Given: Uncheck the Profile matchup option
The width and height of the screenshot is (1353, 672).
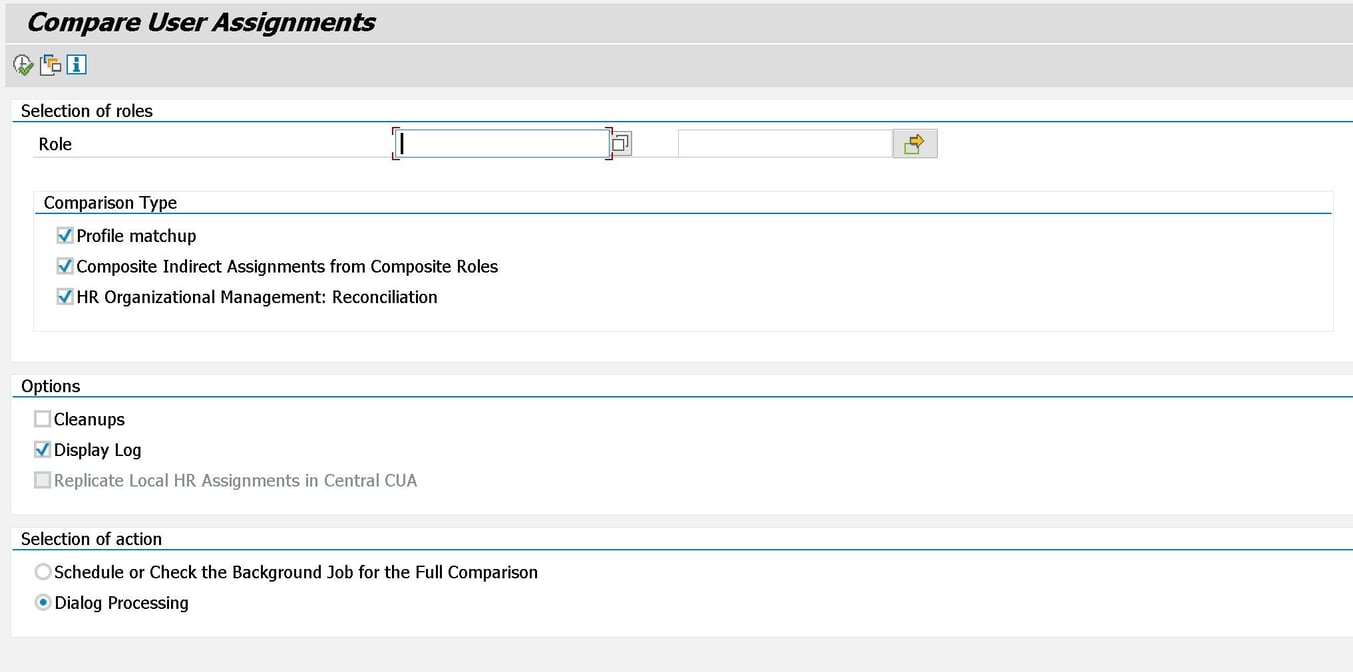Looking at the screenshot, I should click(x=64, y=235).
